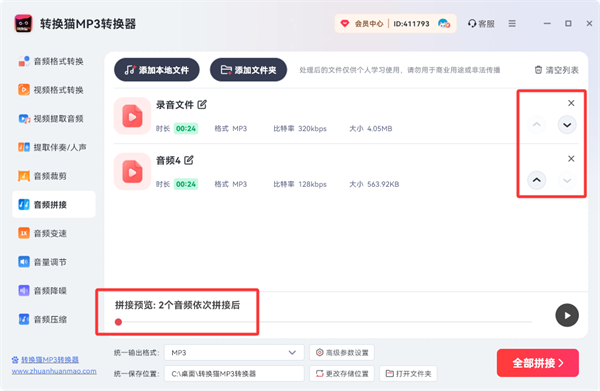Rename 录音文件 with the edit icon
This screenshot has width=600, height=391.
pos(202,104)
